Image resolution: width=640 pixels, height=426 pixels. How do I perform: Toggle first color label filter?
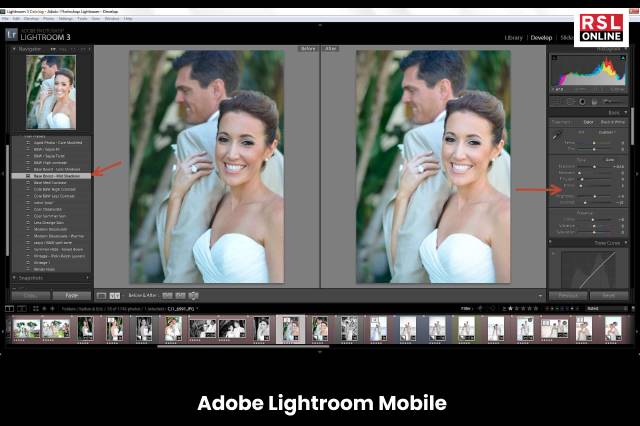[548, 308]
